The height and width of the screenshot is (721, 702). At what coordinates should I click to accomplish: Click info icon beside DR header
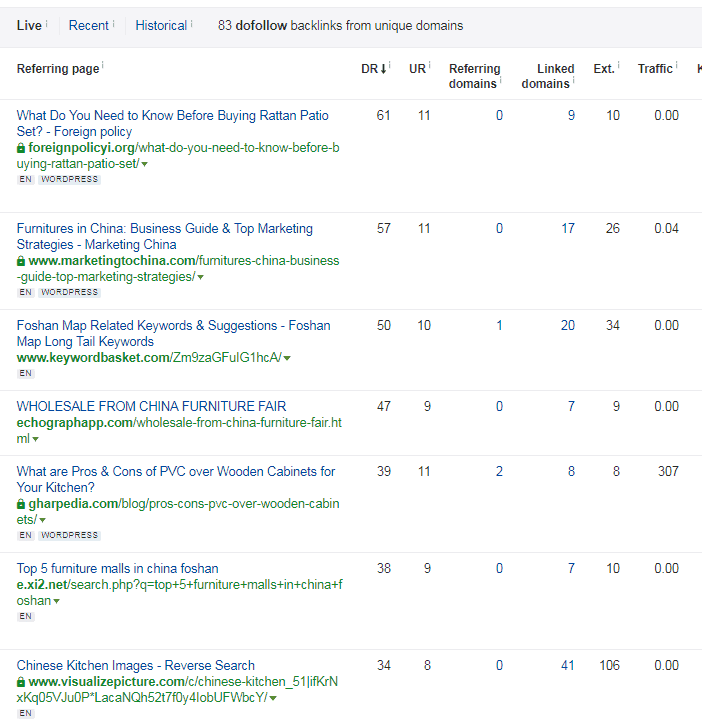pos(389,65)
